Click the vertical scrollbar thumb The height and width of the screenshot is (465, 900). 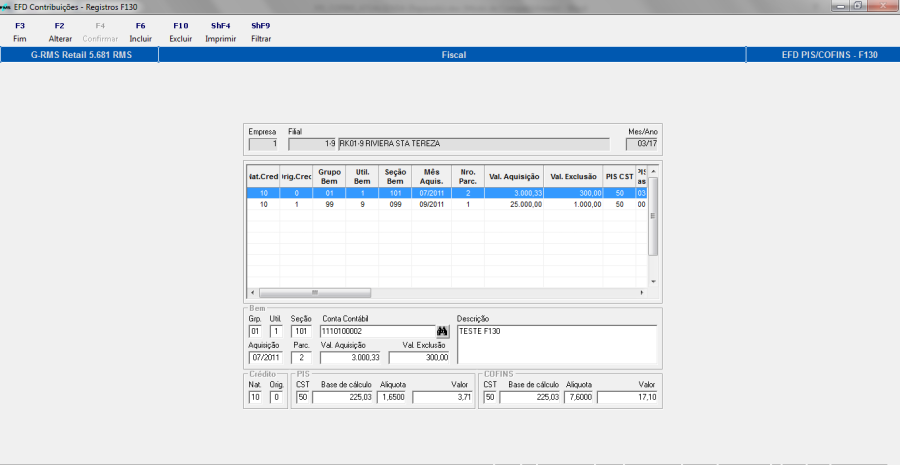(x=653, y=216)
